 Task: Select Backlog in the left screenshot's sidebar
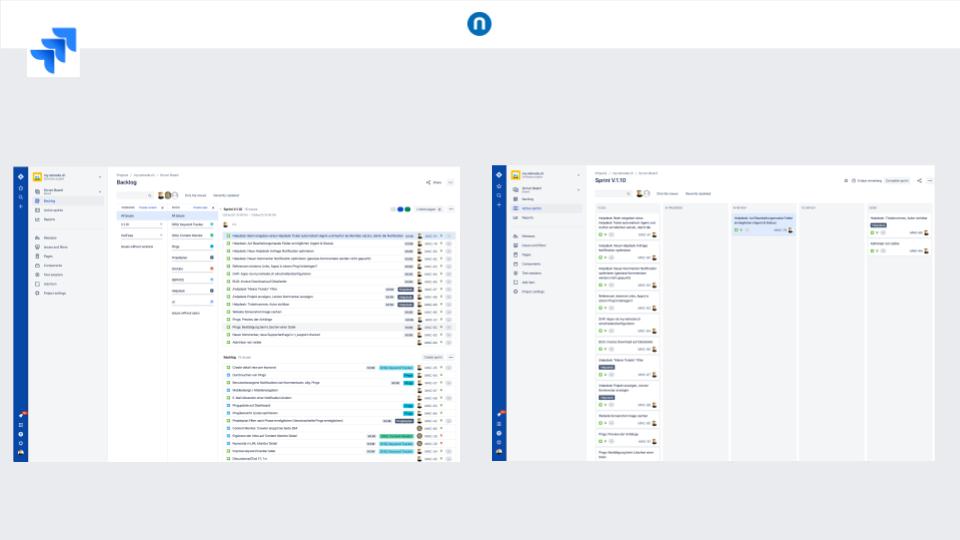(x=49, y=201)
